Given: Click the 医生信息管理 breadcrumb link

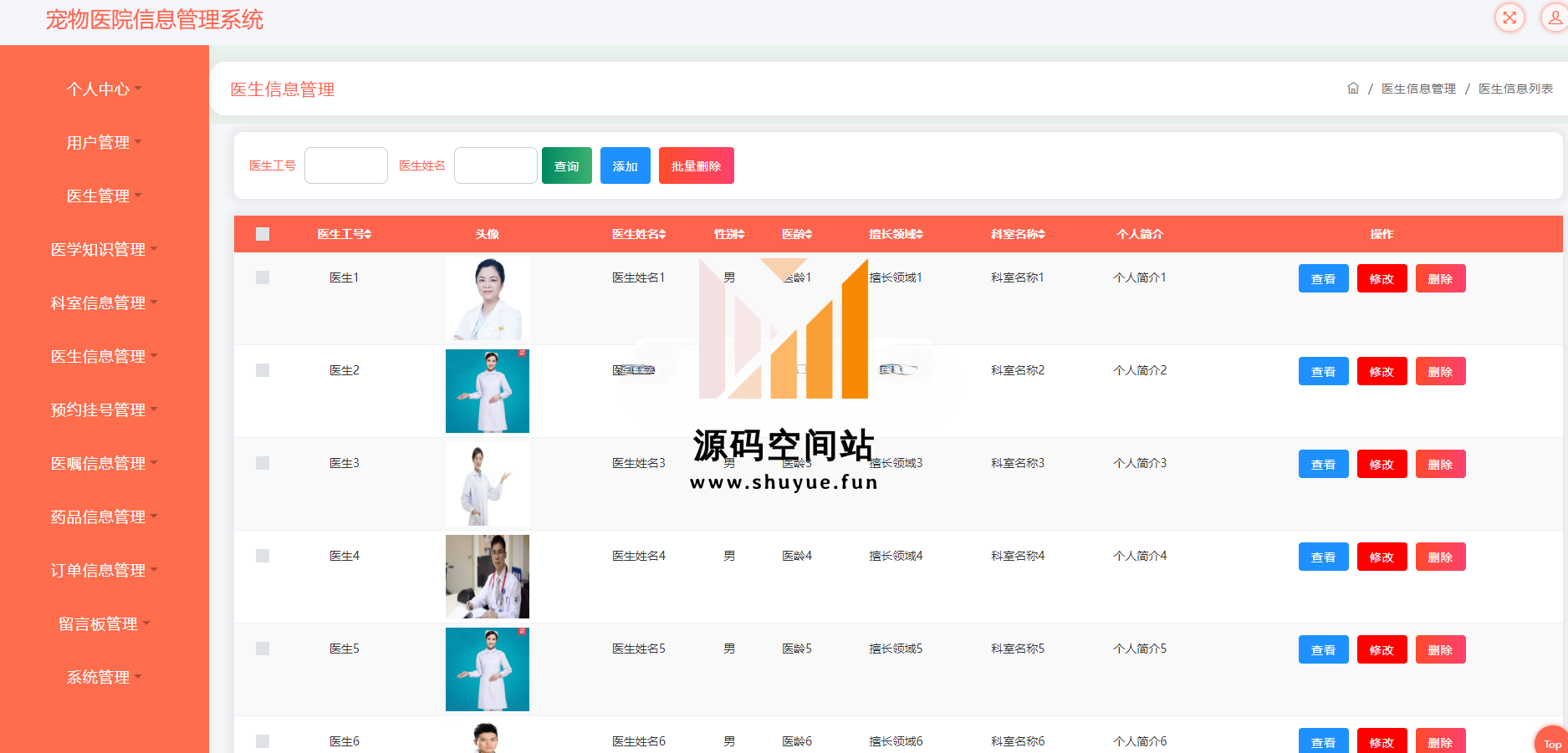Looking at the screenshot, I should pyautogui.click(x=1418, y=89).
